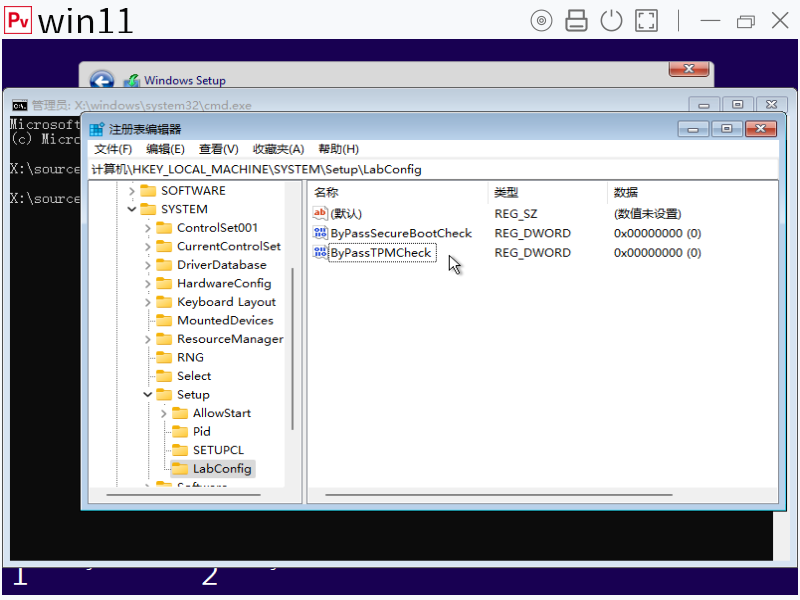800x600 pixels.
Task: Close the Windows Setup window
Action: pos(689,68)
